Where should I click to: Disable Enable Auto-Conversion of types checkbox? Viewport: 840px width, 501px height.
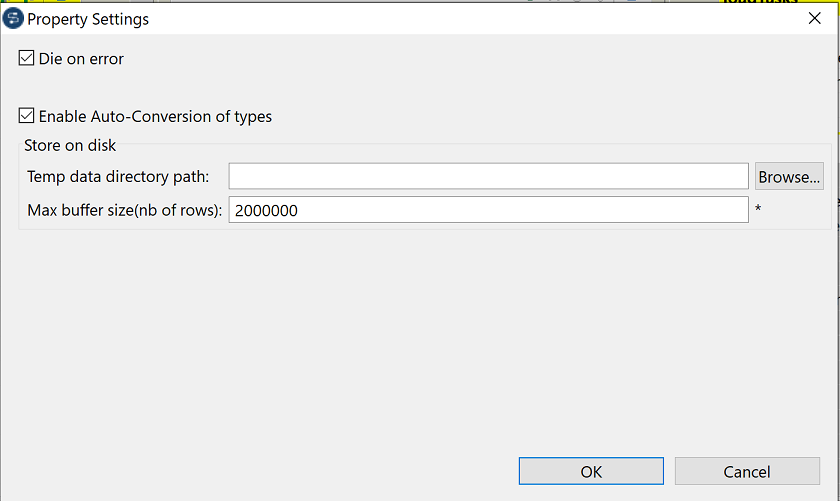tap(26, 117)
